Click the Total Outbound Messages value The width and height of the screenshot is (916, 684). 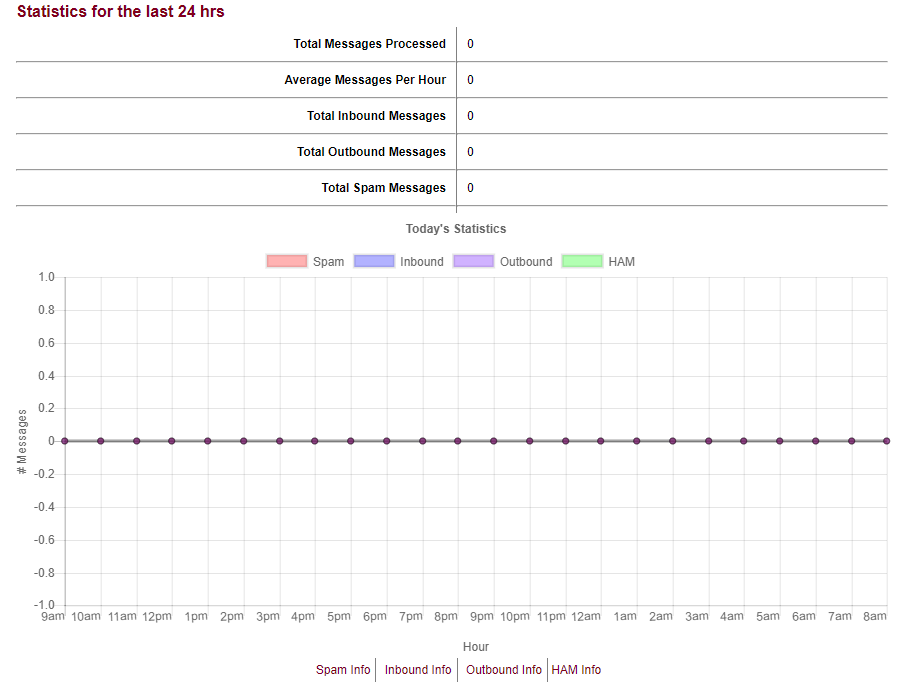point(470,152)
